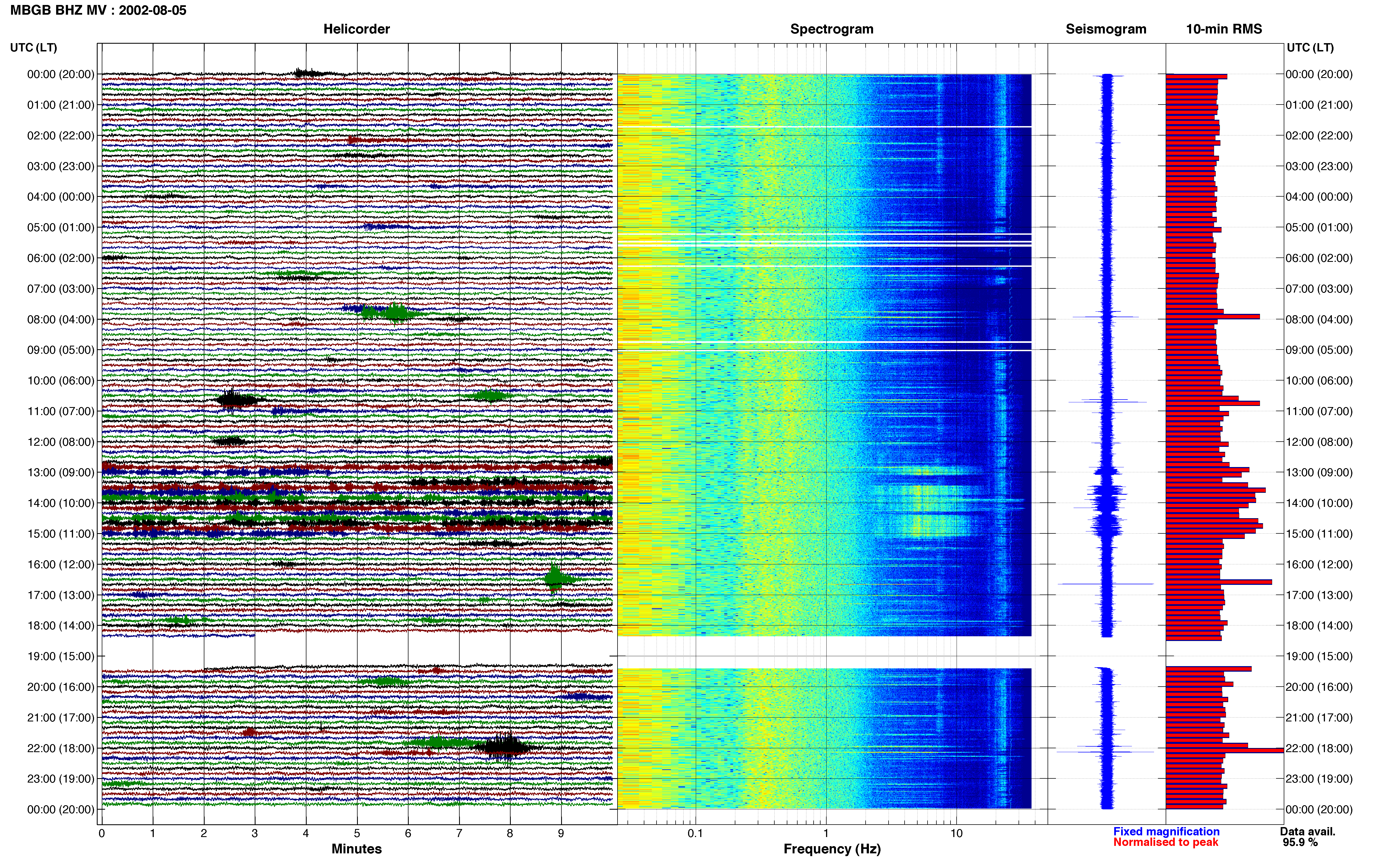Click the left '08:00 (04:00)' time label
The image size is (1388, 868).
click(x=61, y=320)
